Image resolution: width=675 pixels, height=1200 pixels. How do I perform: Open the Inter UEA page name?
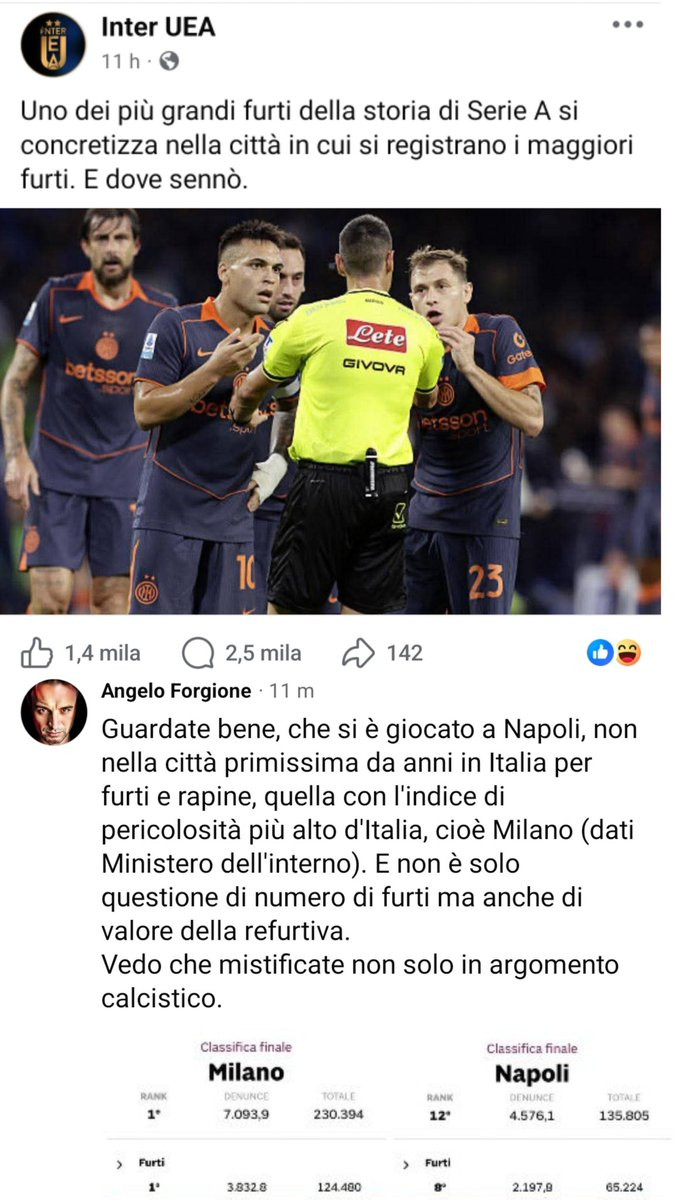pyautogui.click(x=158, y=27)
